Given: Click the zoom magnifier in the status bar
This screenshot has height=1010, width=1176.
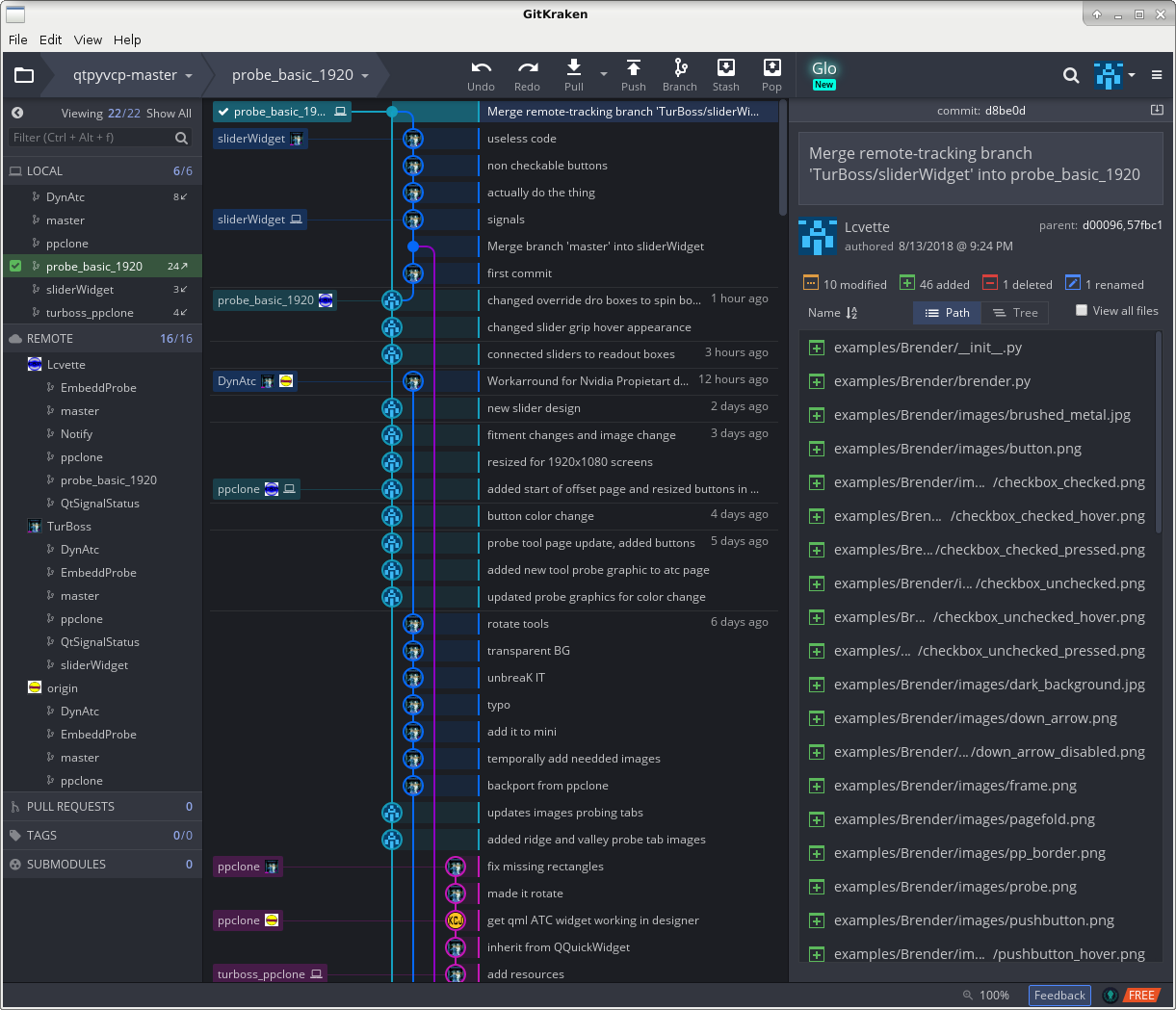Looking at the screenshot, I should (968, 996).
